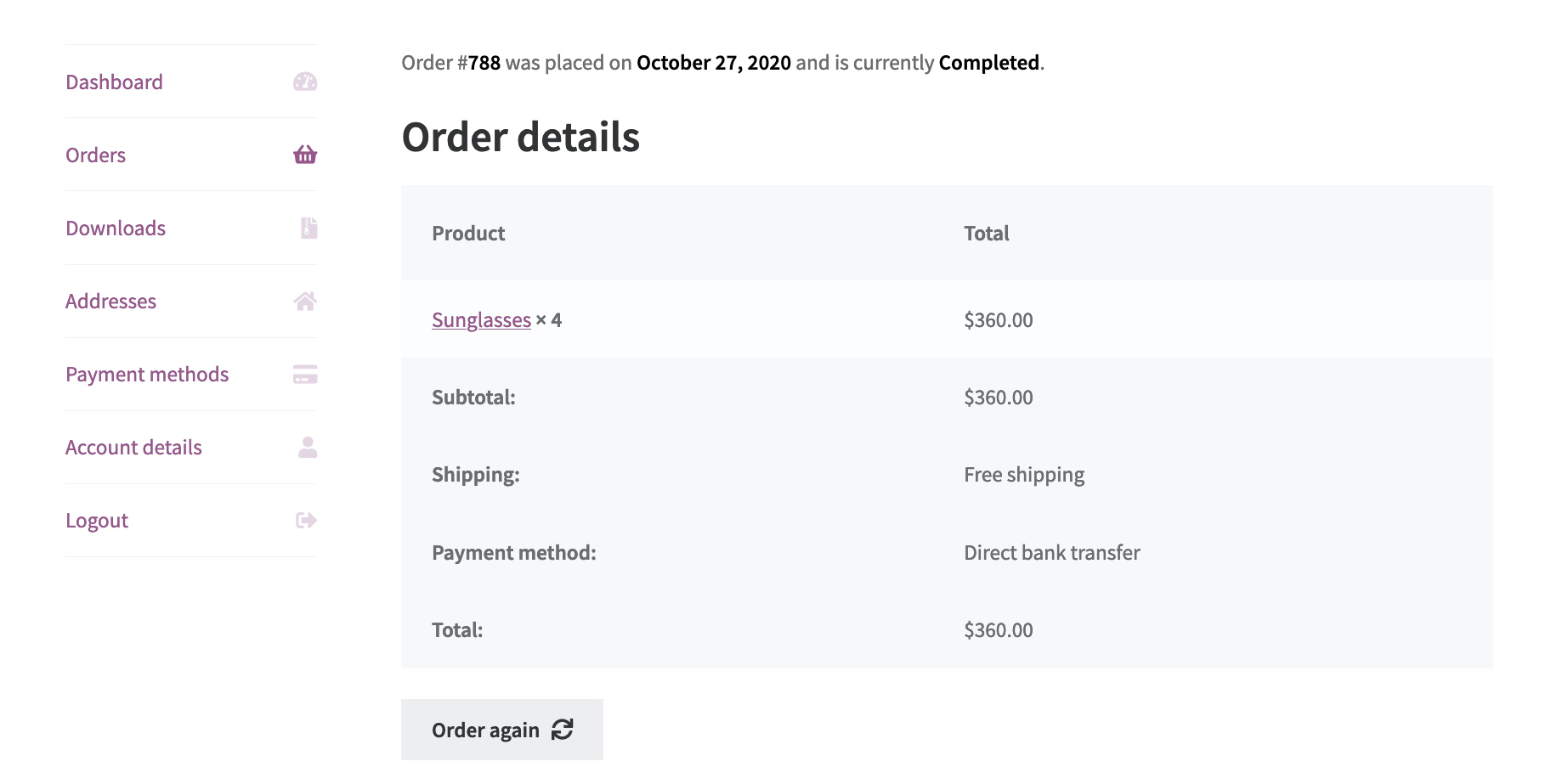
Task: Select Account details in the sidebar
Action: click(133, 448)
